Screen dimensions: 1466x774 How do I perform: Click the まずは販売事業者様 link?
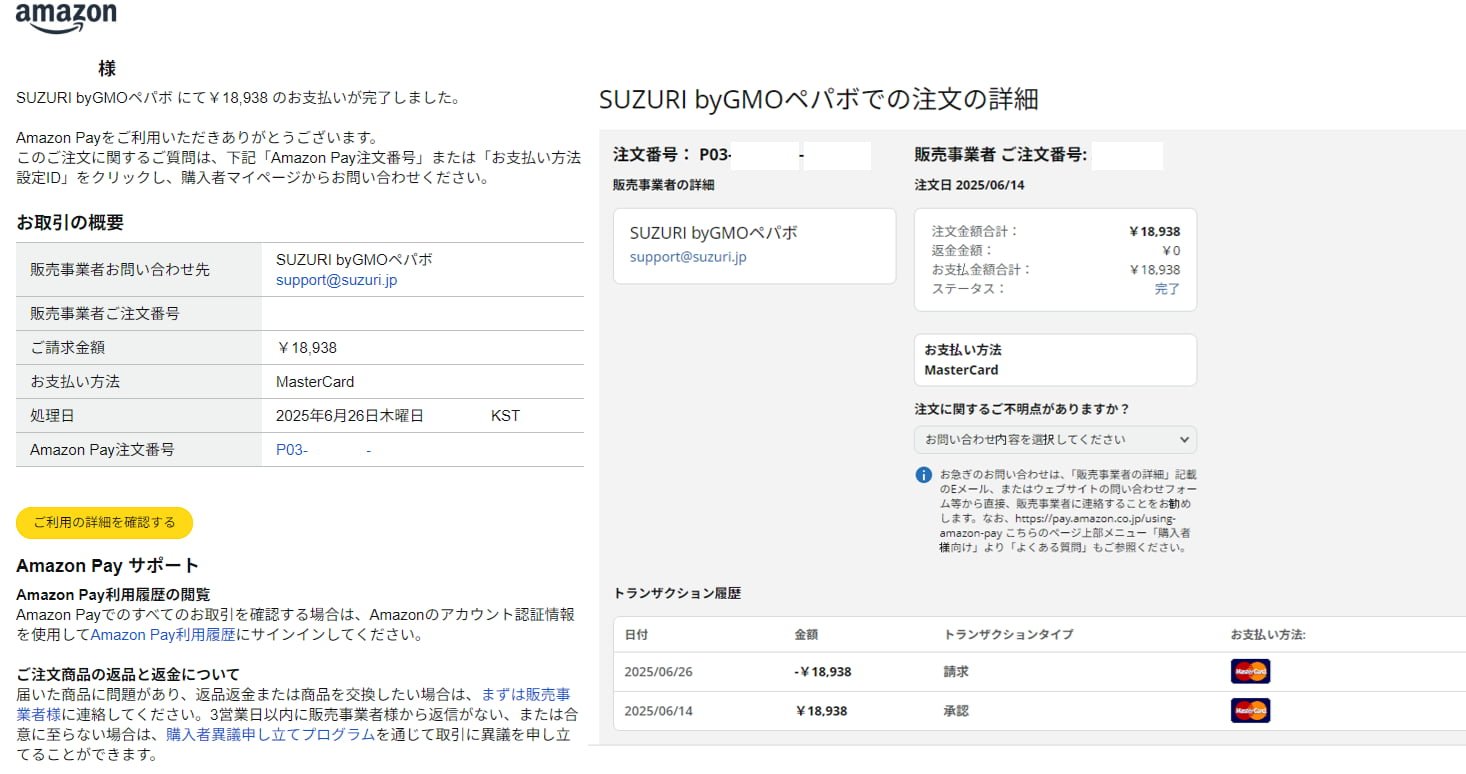click(296, 704)
